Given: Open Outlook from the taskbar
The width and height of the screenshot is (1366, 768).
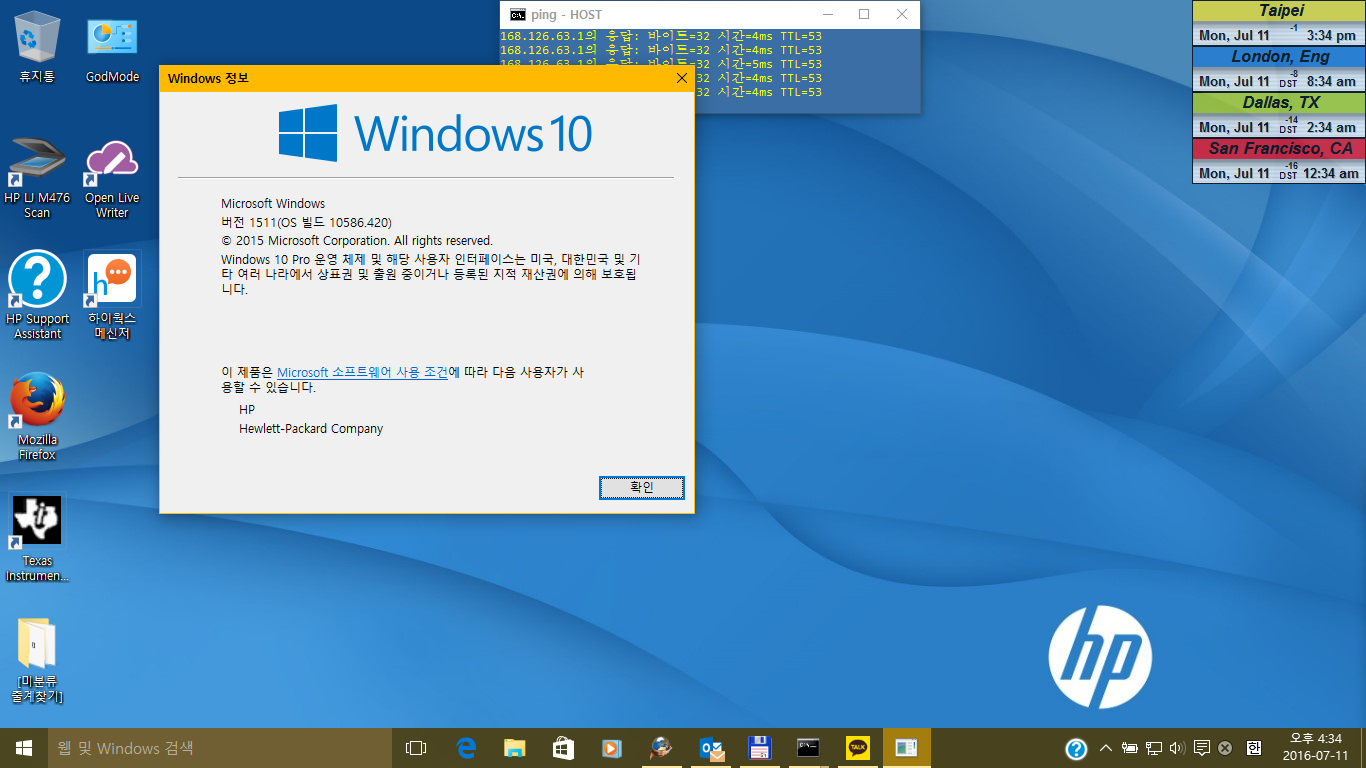Looking at the screenshot, I should pyautogui.click(x=711, y=748).
